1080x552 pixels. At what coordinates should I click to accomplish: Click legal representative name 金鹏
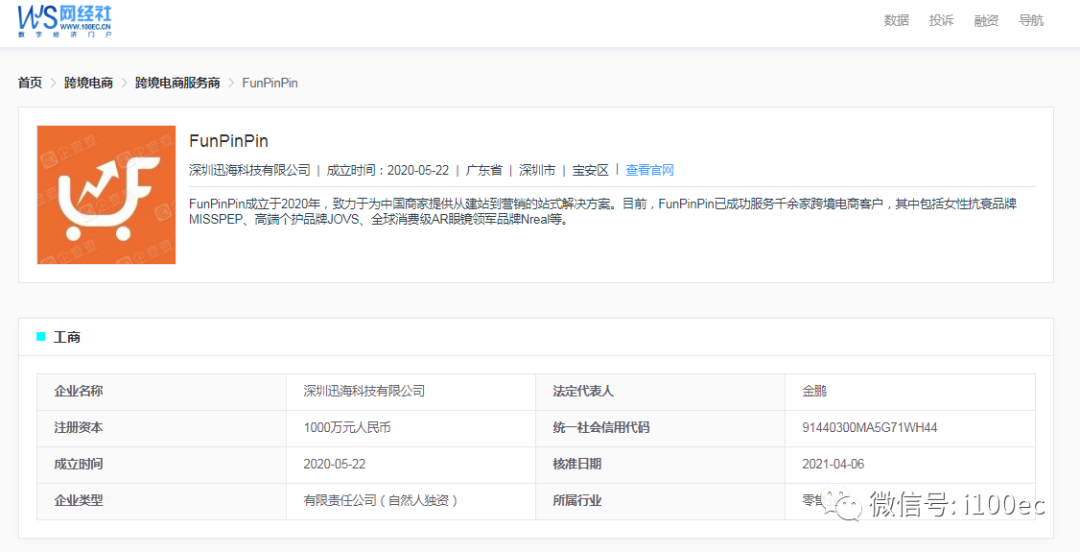point(814,391)
